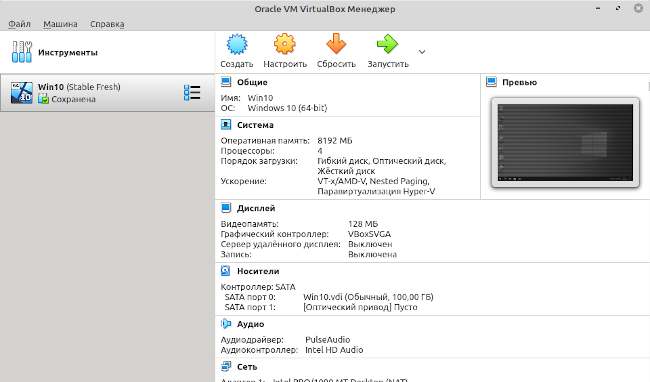Click the Превью monitor icon
650x382 pixels.
coord(491,82)
